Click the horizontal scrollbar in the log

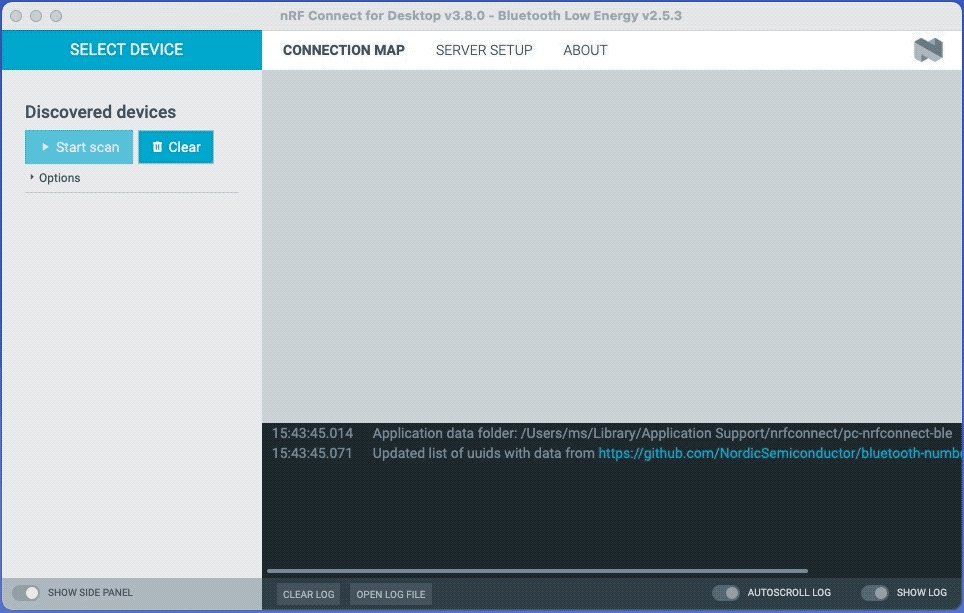537,571
